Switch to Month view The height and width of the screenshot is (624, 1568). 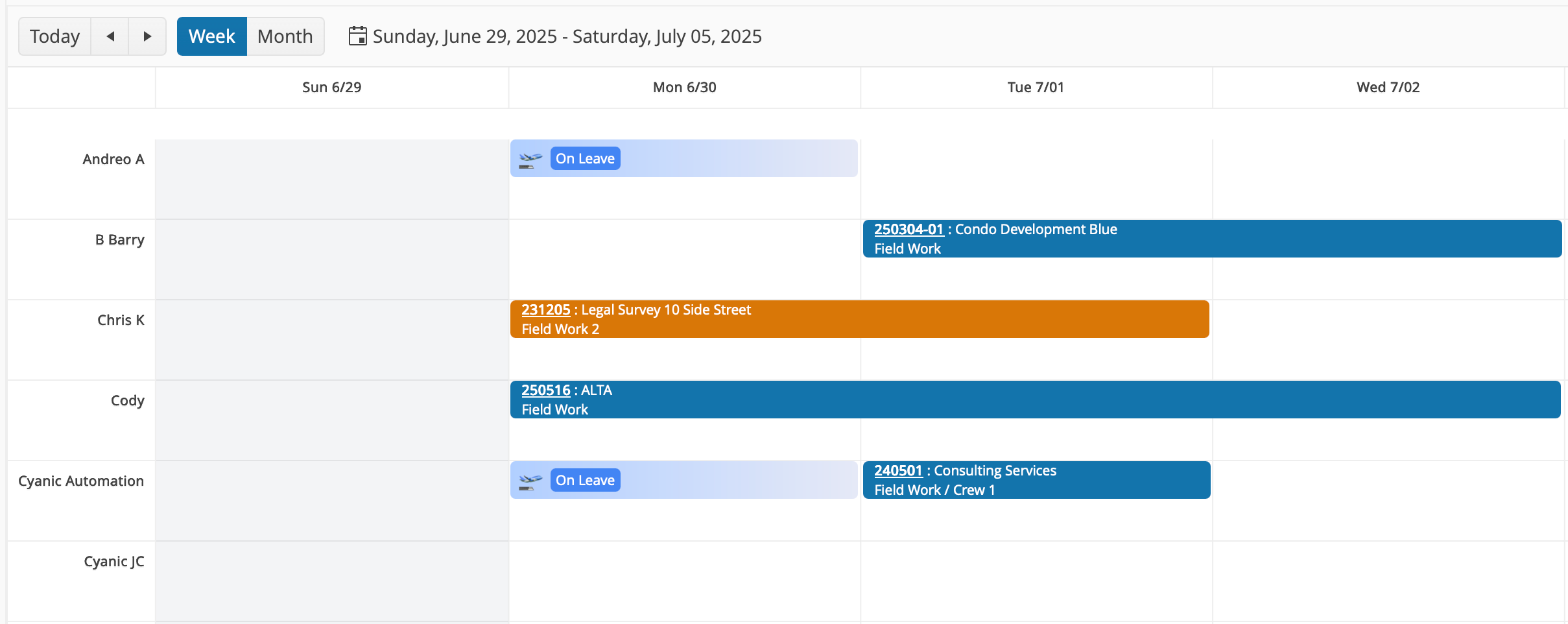285,36
